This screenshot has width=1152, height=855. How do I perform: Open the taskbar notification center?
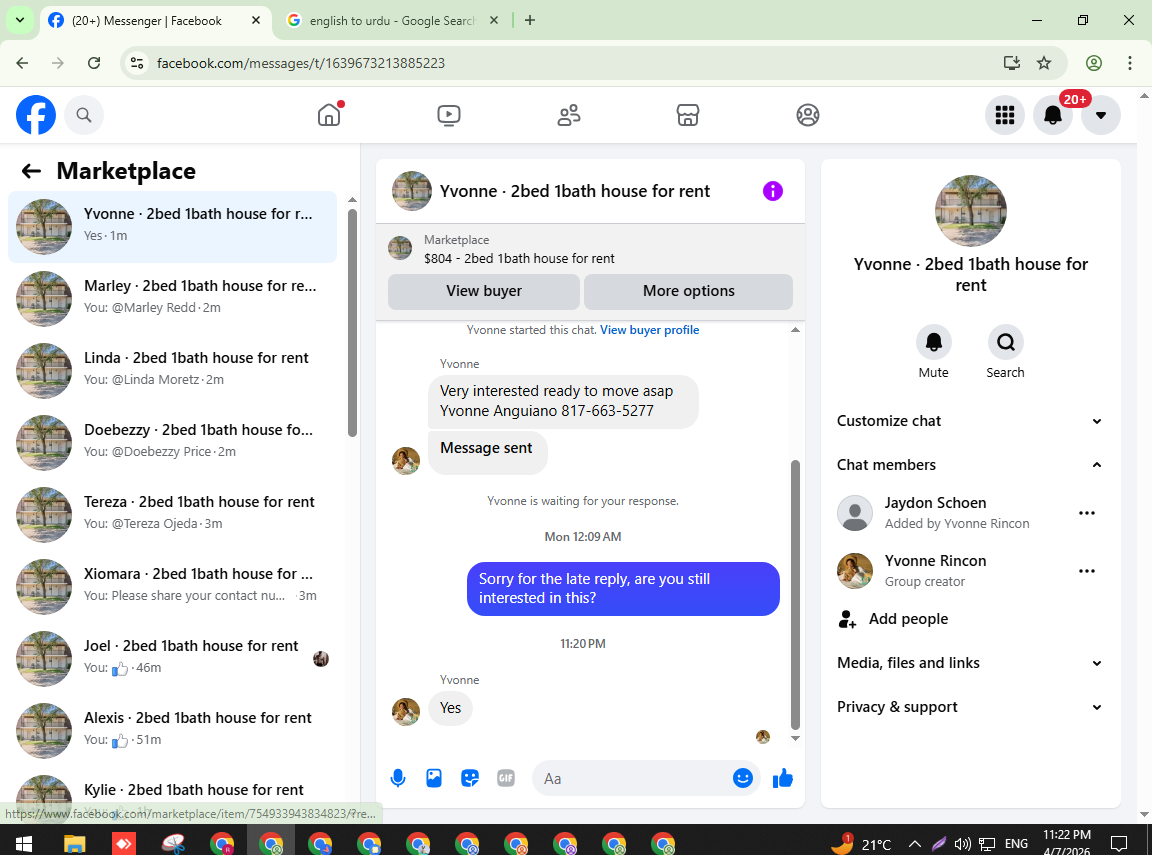1119,843
